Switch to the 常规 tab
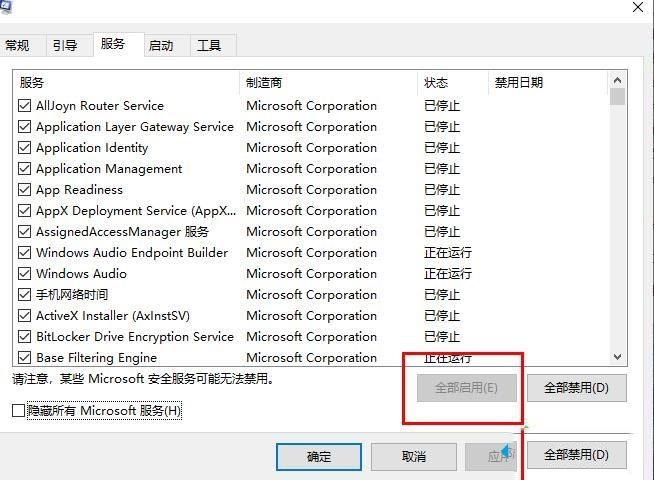The height and width of the screenshot is (480, 654). [18, 45]
